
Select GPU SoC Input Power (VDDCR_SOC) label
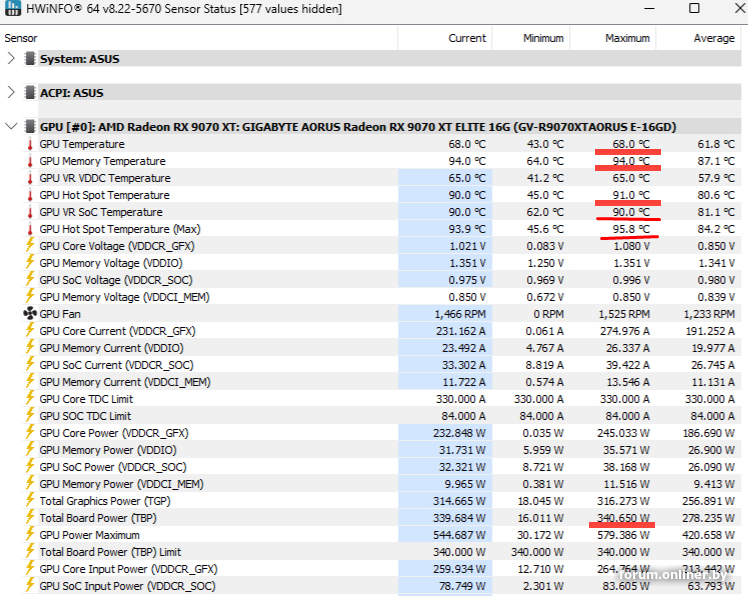127,586
